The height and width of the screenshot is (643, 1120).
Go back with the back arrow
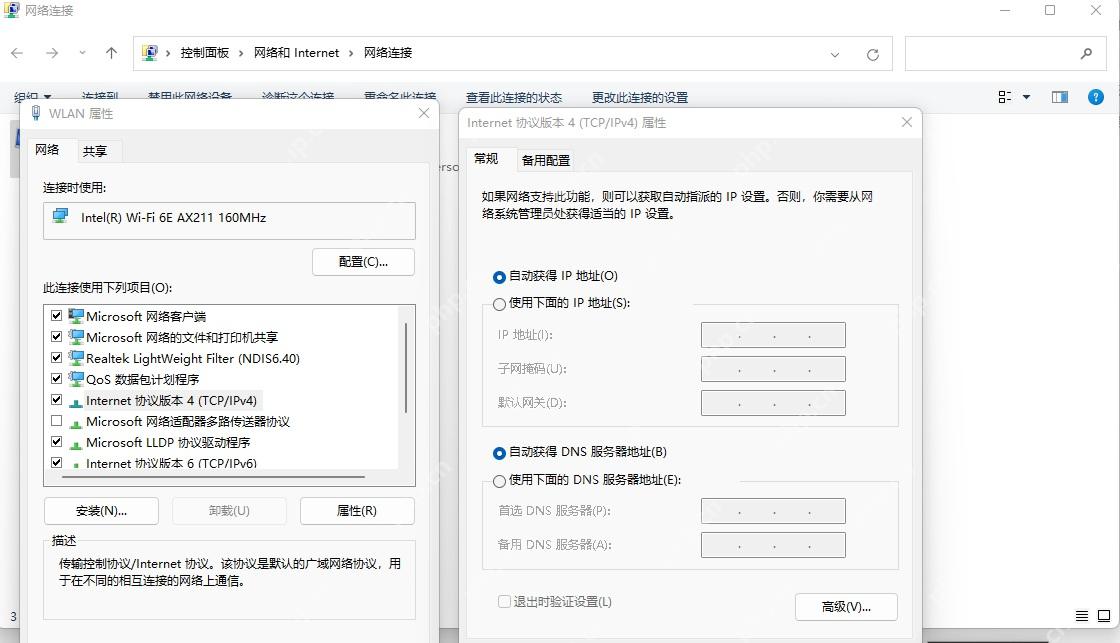pos(17,53)
